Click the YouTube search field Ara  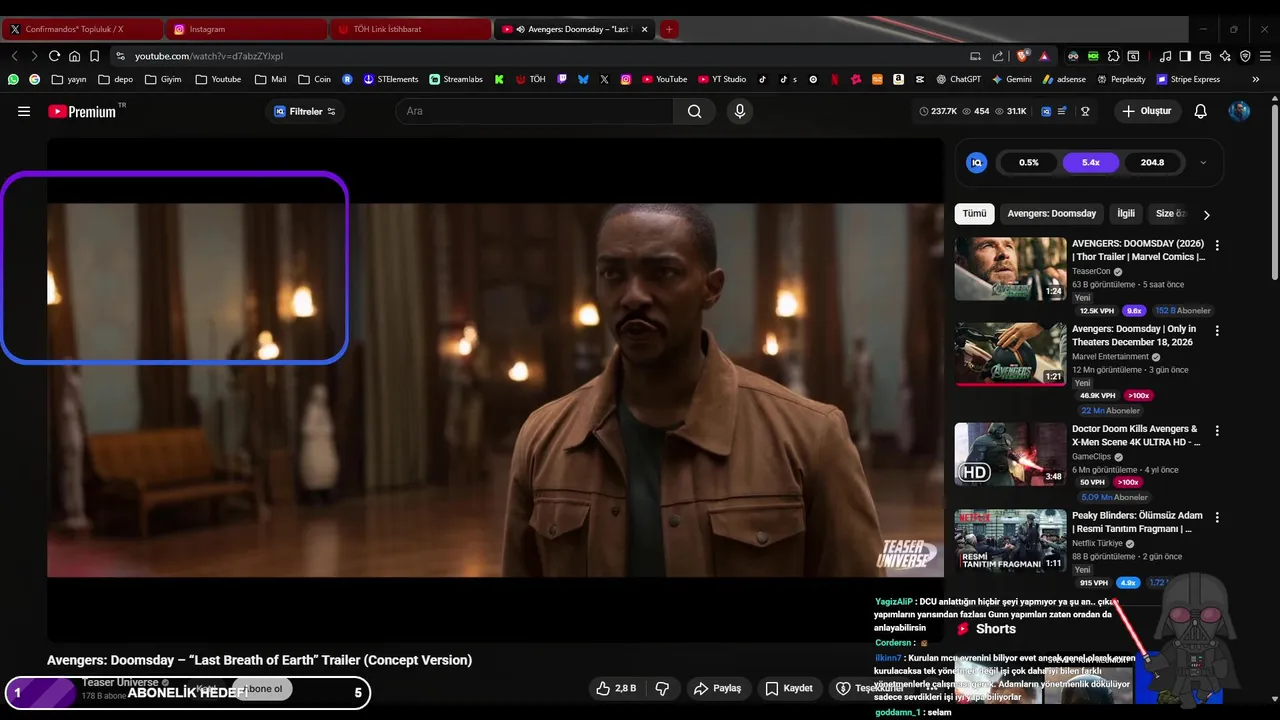point(534,111)
